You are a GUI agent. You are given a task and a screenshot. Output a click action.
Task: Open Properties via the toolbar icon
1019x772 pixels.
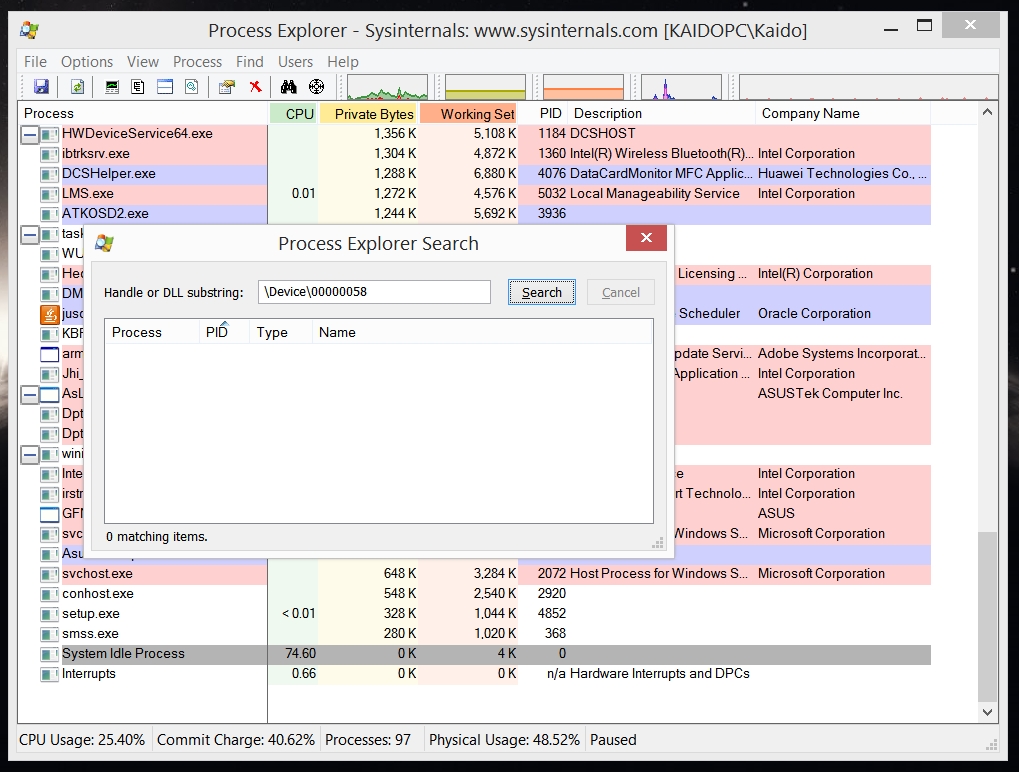pos(227,86)
